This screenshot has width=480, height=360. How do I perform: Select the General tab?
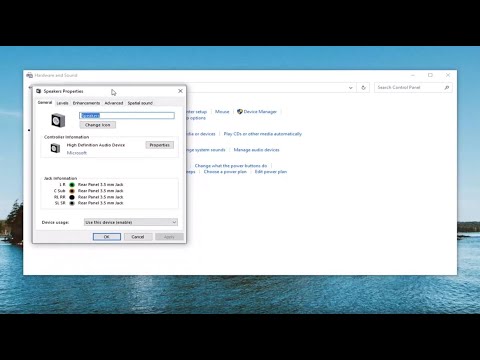pyautogui.click(x=45, y=103)
